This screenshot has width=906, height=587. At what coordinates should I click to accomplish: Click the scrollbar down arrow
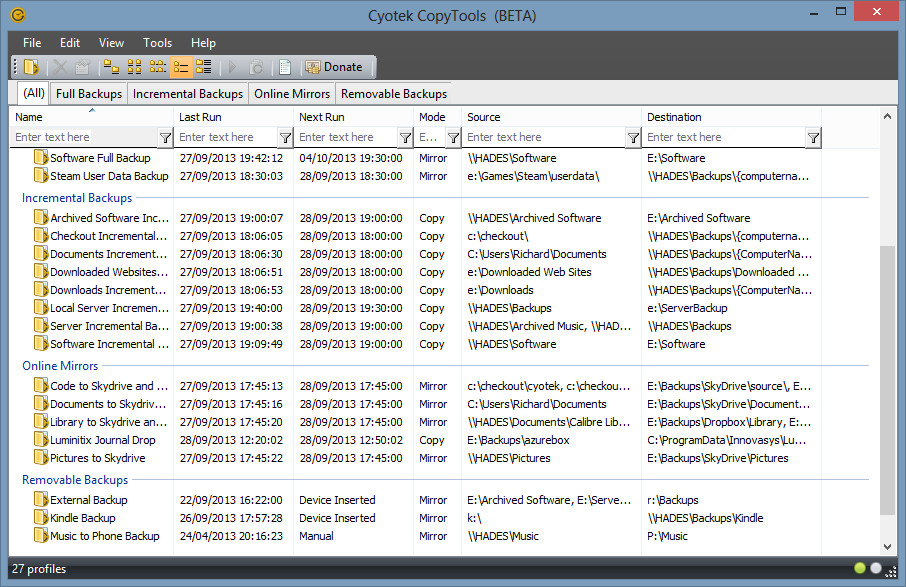click(x=888, y=547)
